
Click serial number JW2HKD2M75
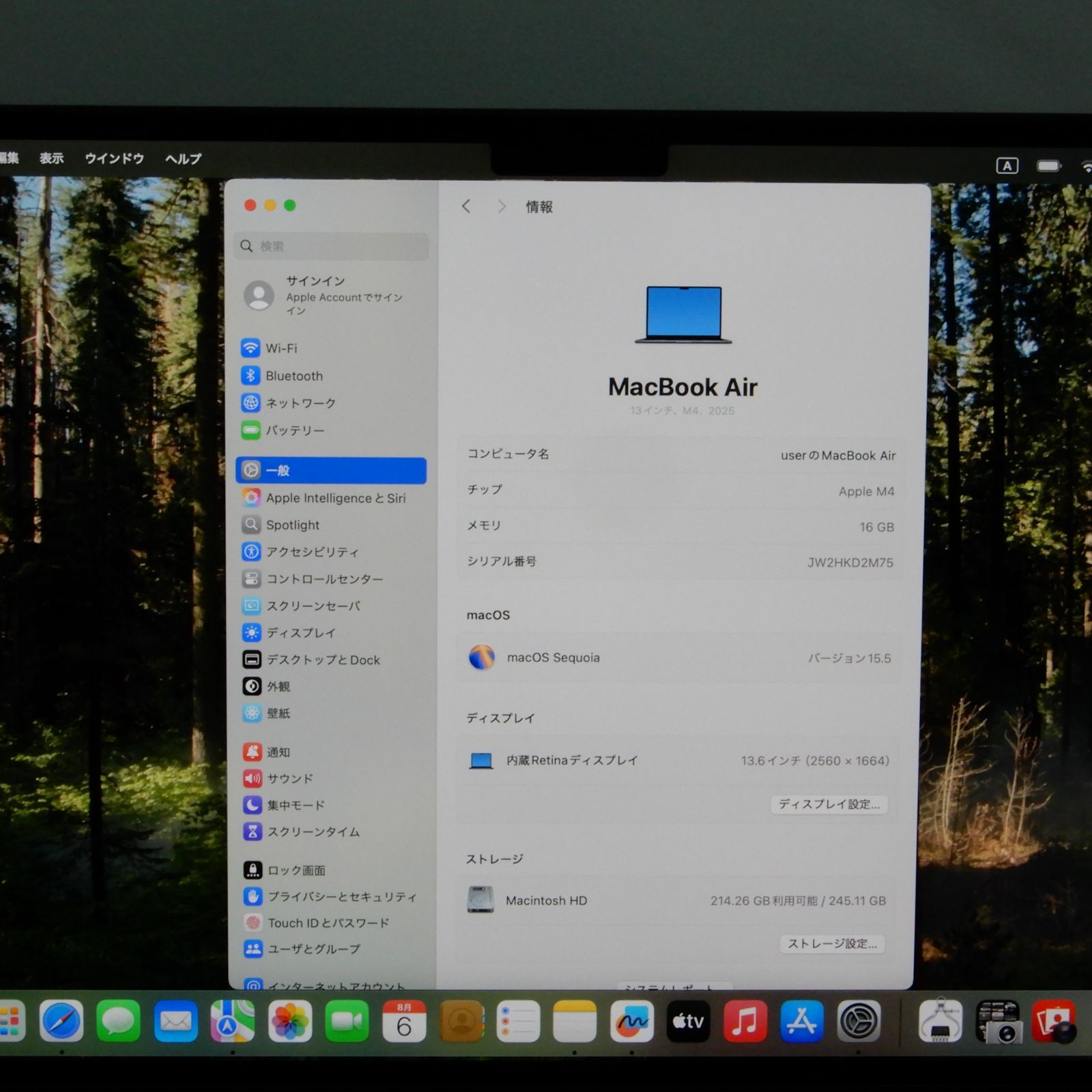[850, 562]
